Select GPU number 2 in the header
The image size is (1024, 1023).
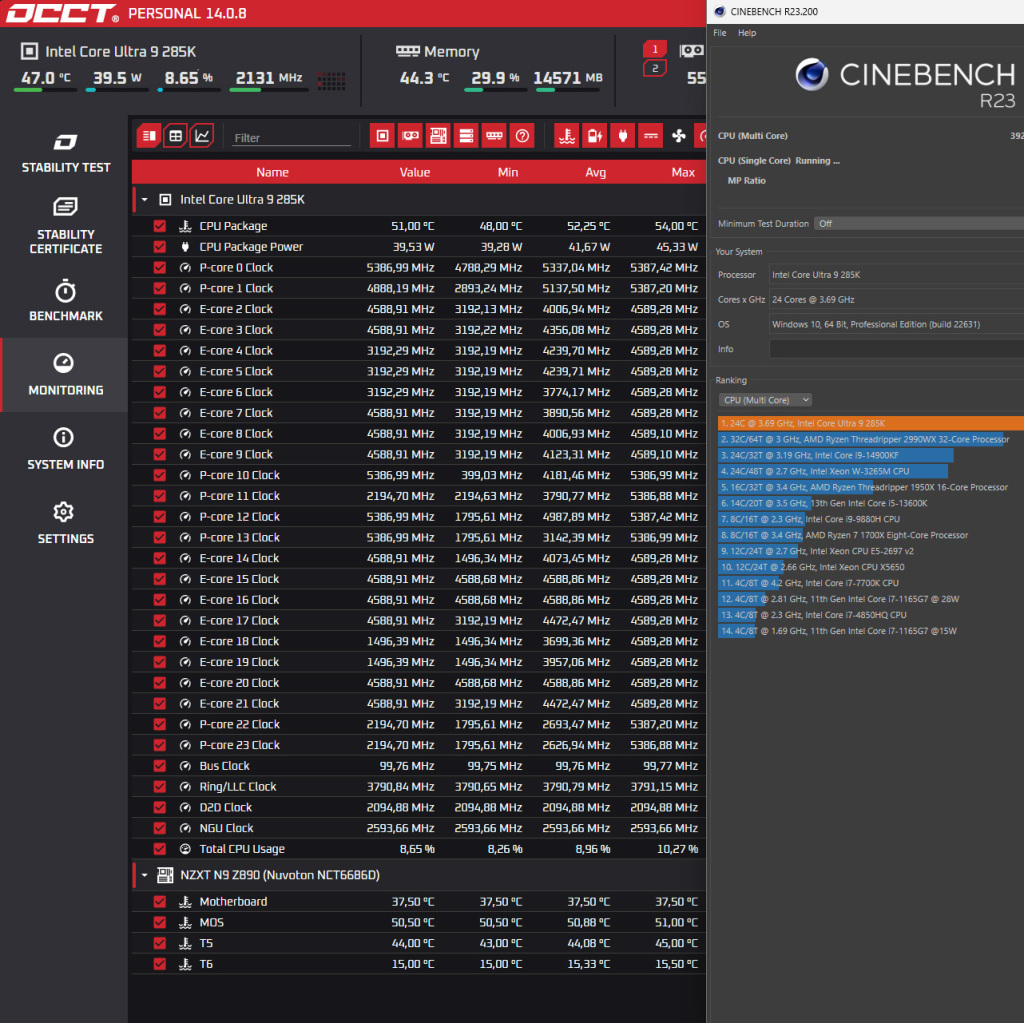tap(655, 68)
